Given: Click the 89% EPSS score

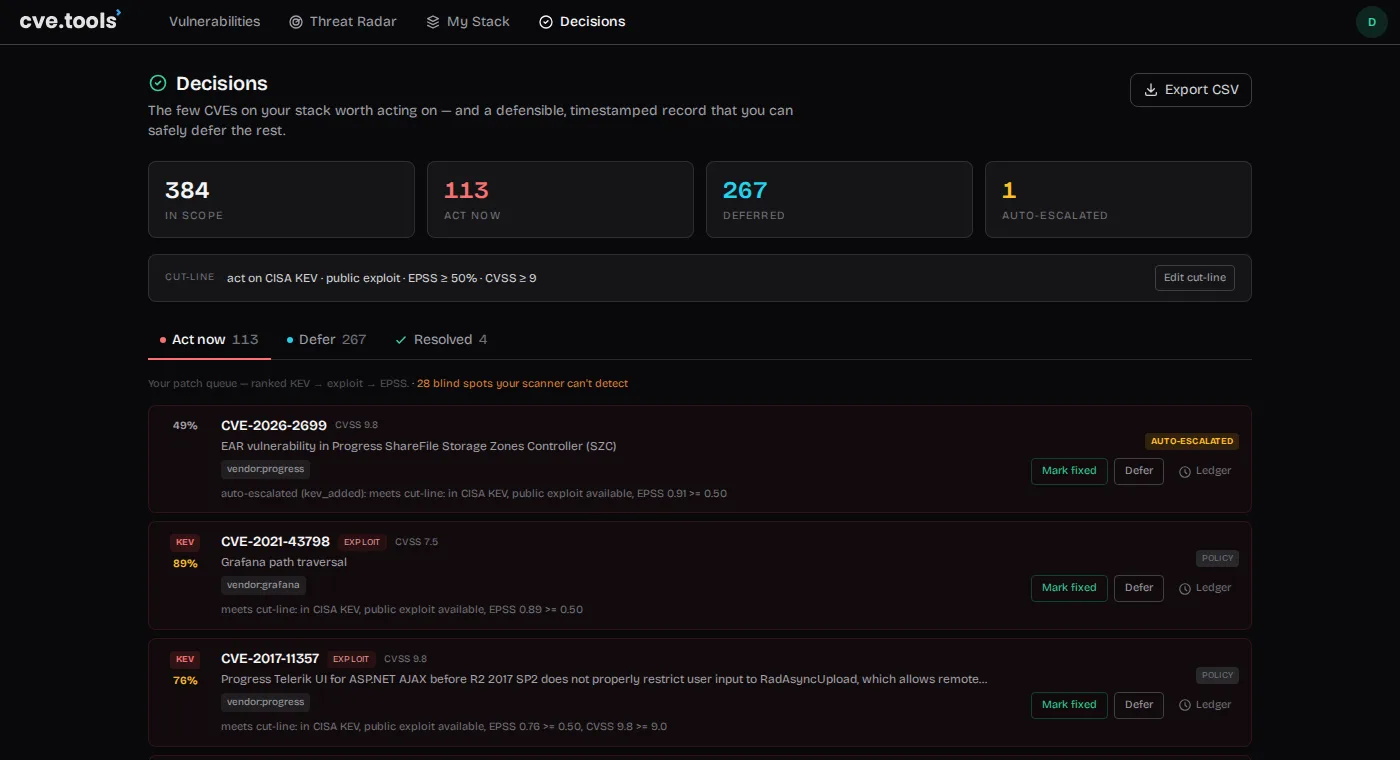Looking at the screenshot, I should coord(185,563).
